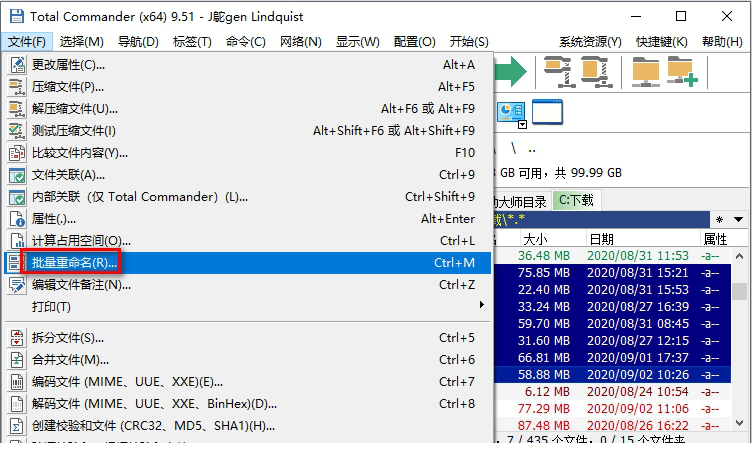Open the 开始(S) menu
Image resolution: width=752 pixels, height=460 pixels.
tap(469, 42)
